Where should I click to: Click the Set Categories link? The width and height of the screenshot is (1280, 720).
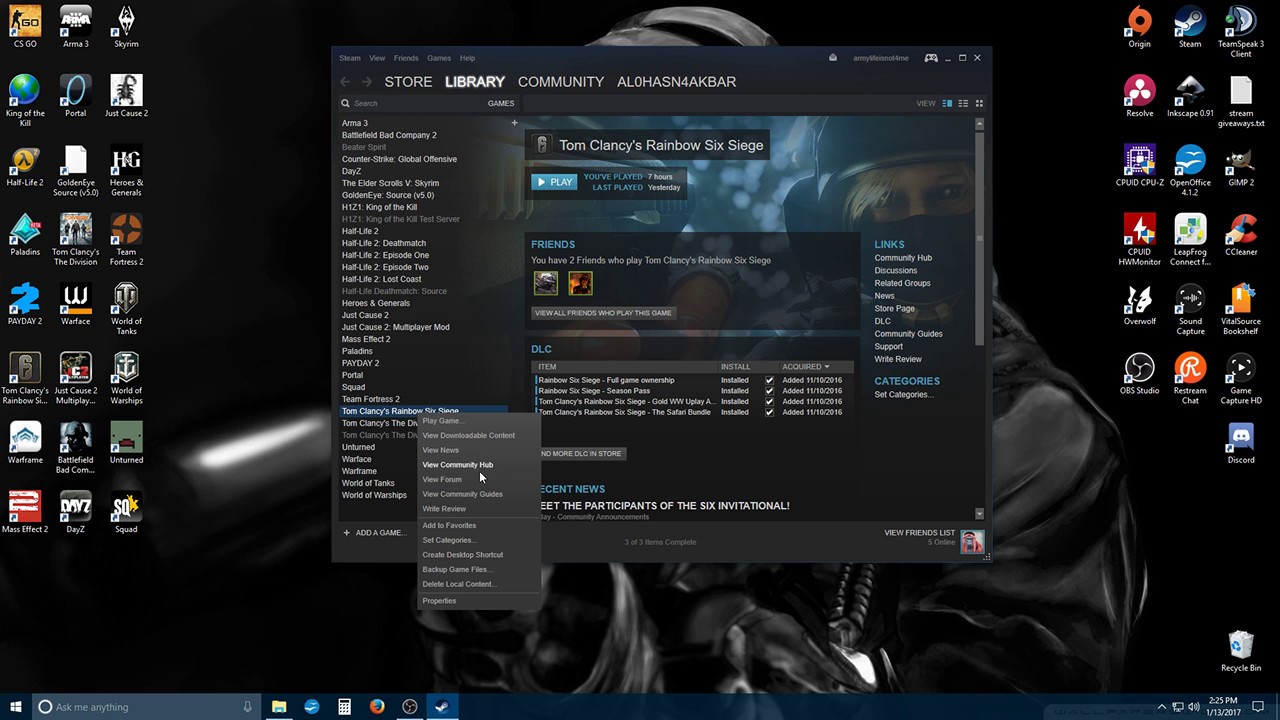[904, 395]
